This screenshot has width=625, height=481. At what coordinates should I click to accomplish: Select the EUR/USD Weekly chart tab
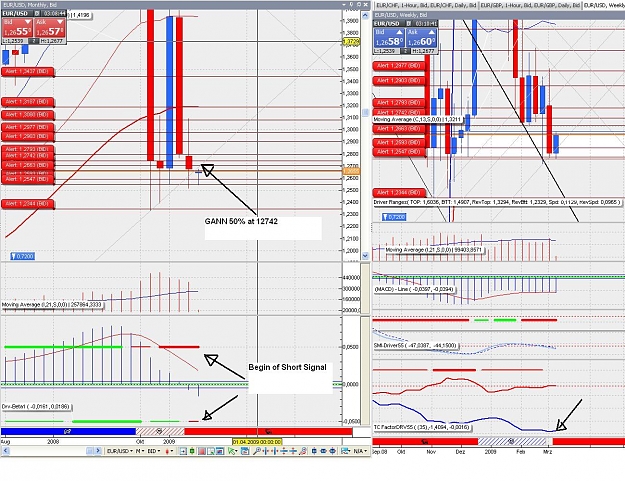[x=604, y=5]
